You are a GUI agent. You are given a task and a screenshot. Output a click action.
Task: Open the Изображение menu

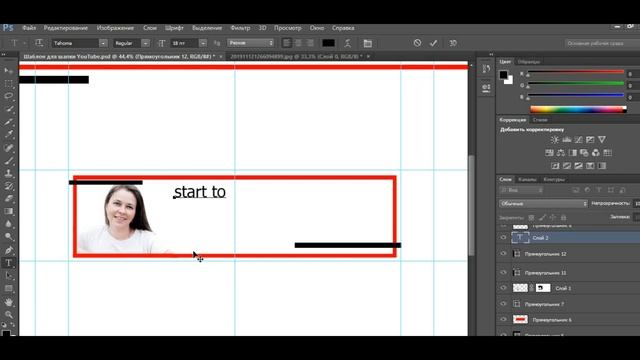(x=115, y=28)
